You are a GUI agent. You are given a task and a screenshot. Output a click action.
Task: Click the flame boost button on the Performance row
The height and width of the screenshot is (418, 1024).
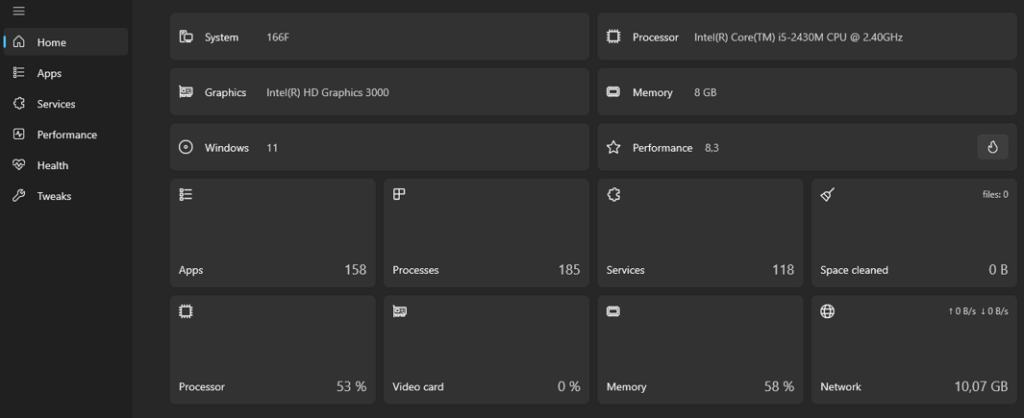993,147
